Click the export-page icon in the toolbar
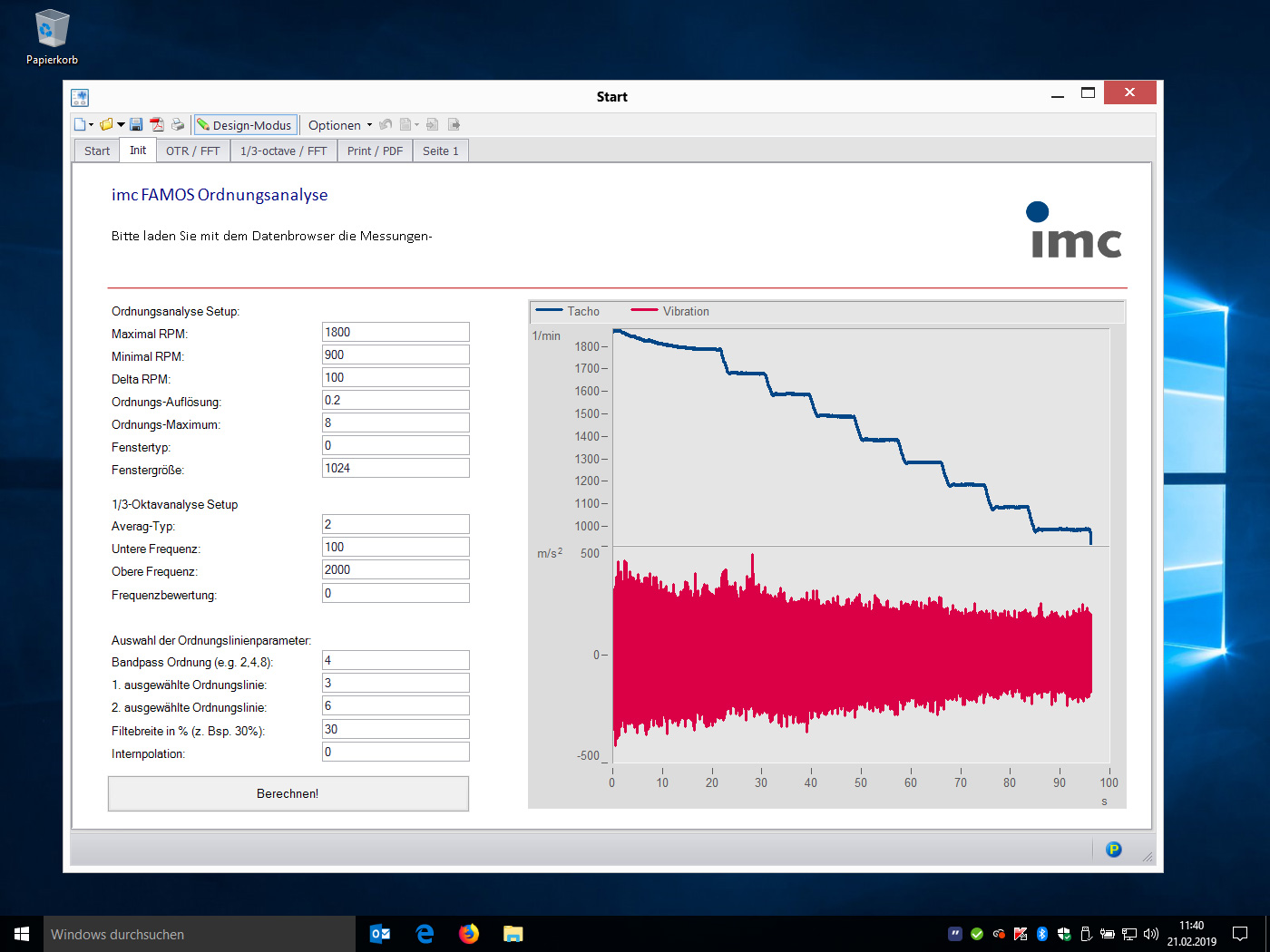Image resolution: width=1270 pixels, height=952 pixels. tap(454, 124)
